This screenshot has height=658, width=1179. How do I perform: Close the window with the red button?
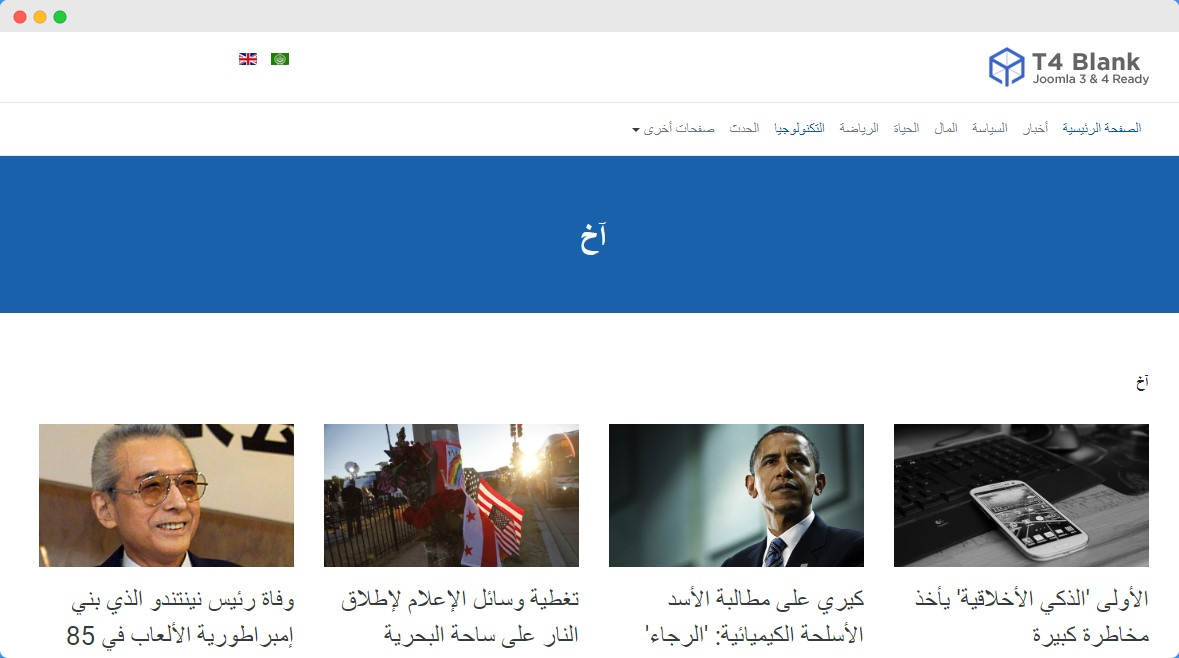point(20,17)
